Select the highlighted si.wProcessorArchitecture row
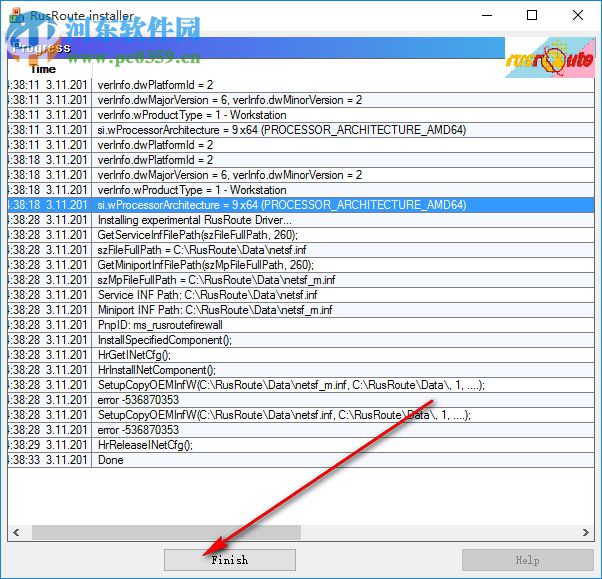The image size is (602, 579). (301, 205)
